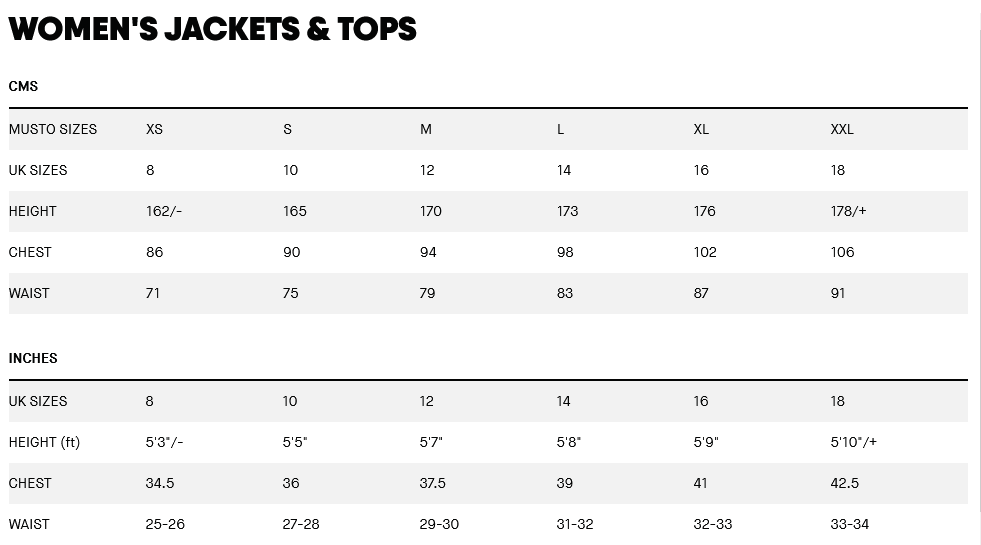Select the 5'7" height value
Image resolution: width=981 pixels, height=545 pixels.
coord(431,442)
